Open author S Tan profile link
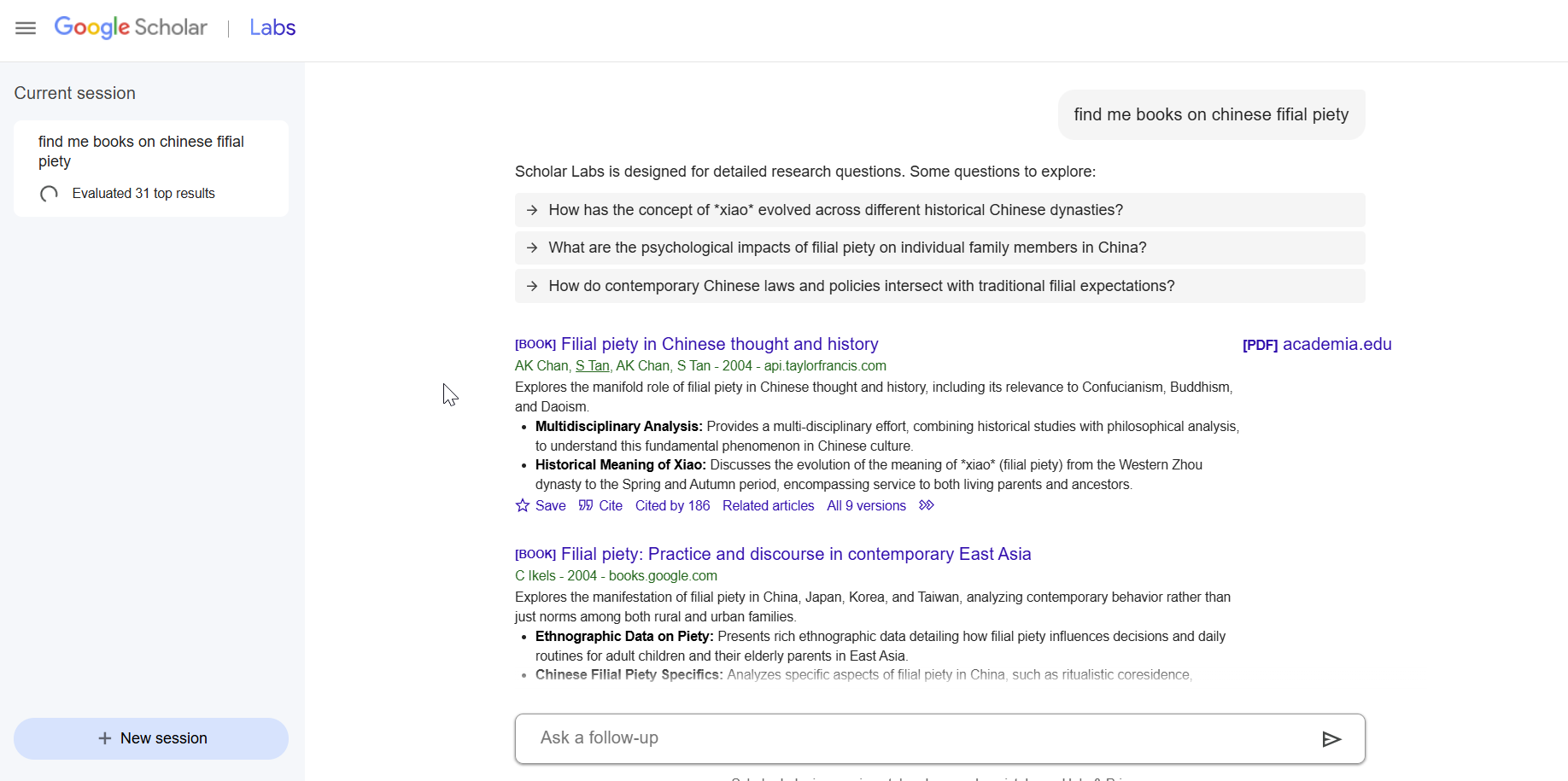Viewport: 1568px width, 781px height. [x=592, y=365]
